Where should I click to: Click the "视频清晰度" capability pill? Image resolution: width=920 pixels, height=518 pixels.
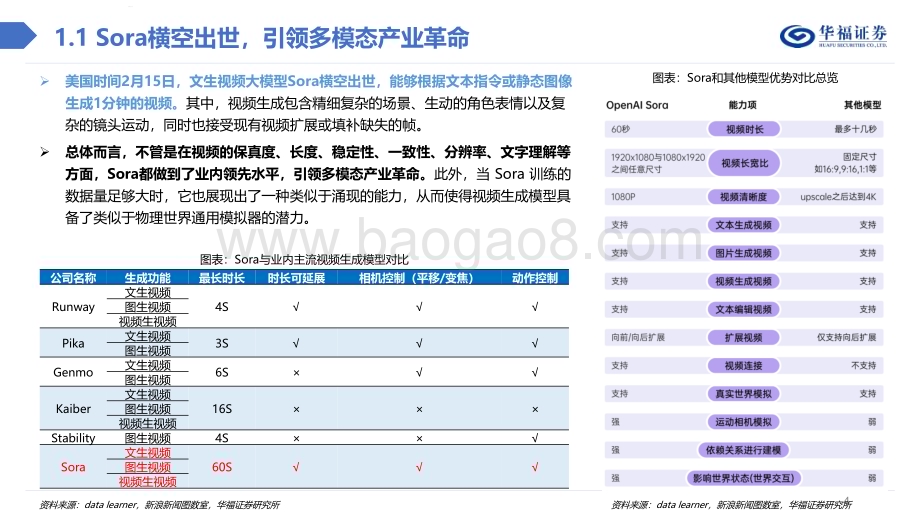pyautogui.click(x=744, y=197)
